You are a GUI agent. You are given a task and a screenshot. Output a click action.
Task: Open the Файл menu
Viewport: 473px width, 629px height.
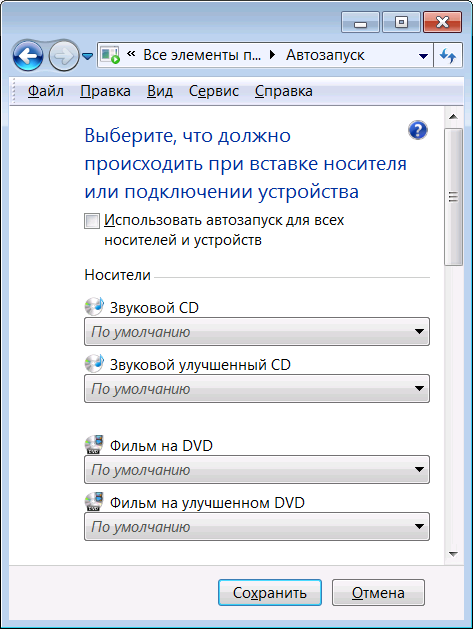click(x=46, y=91)
